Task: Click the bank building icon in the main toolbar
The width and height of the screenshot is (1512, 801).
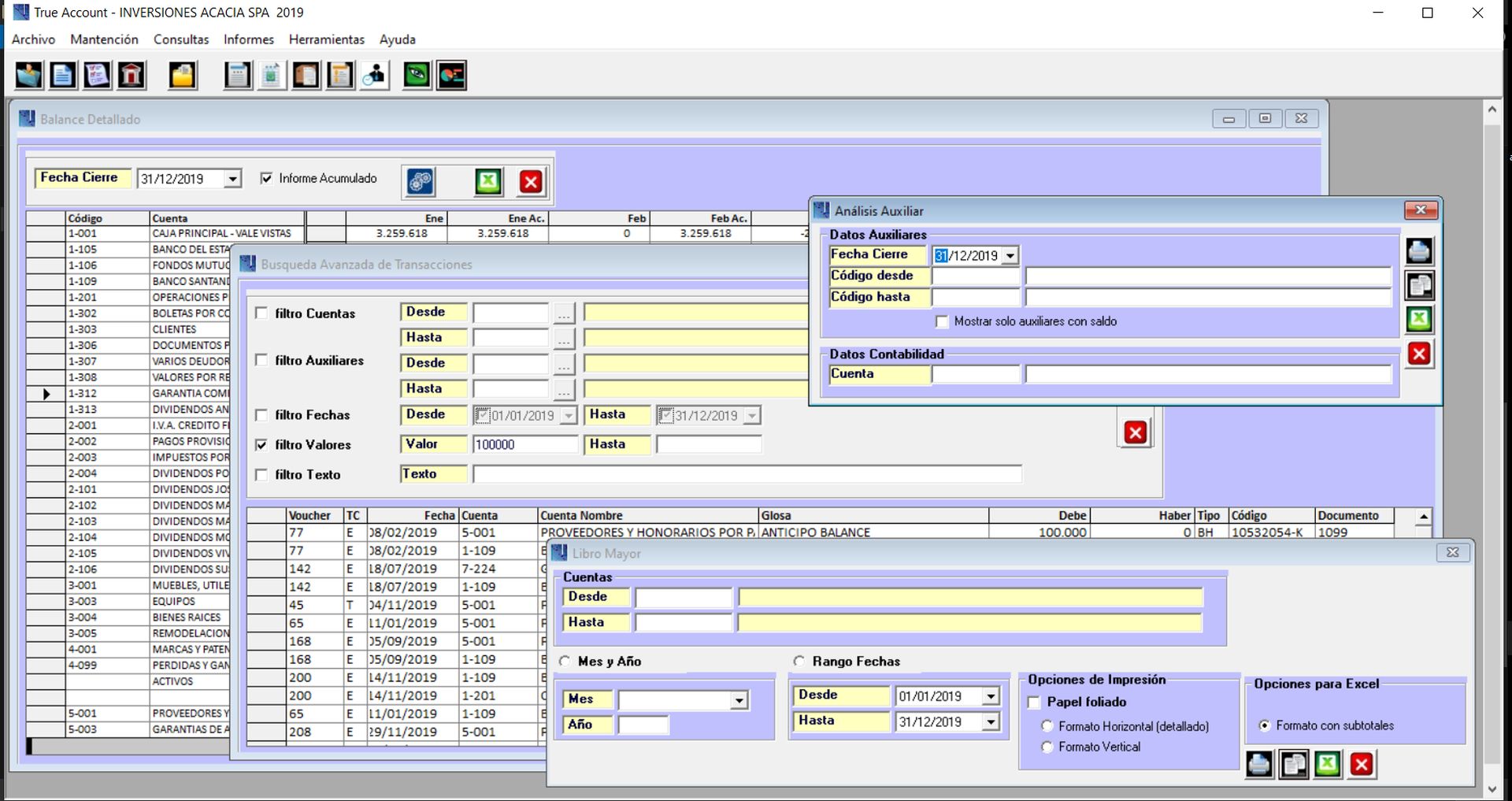Action: [x=132, y=76]
